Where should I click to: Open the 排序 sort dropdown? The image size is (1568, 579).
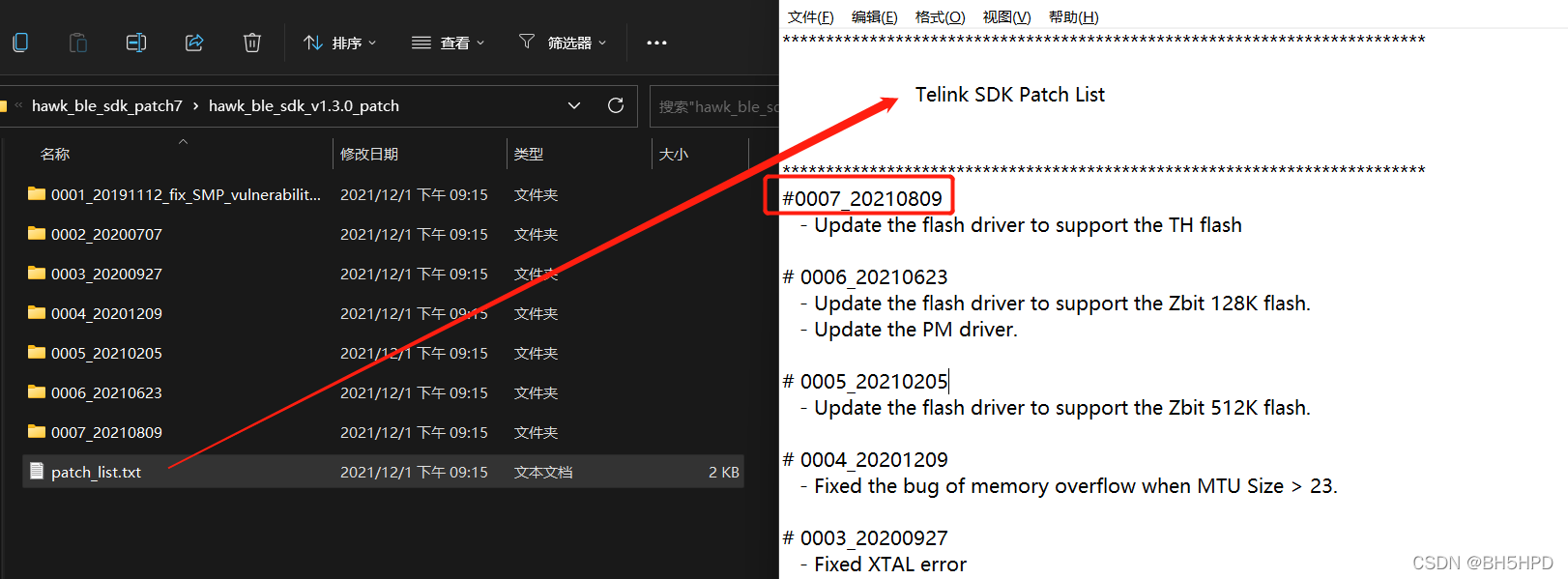(339, 43)
